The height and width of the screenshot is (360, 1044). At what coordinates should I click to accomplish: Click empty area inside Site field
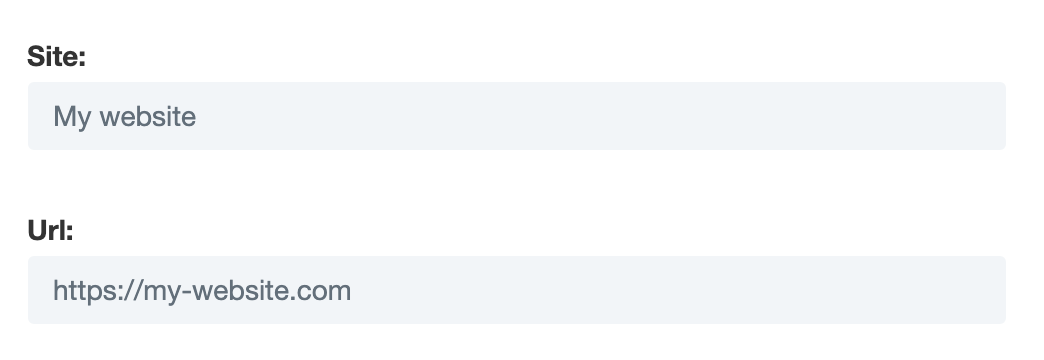pyautogui.click(x=599, y=116)
